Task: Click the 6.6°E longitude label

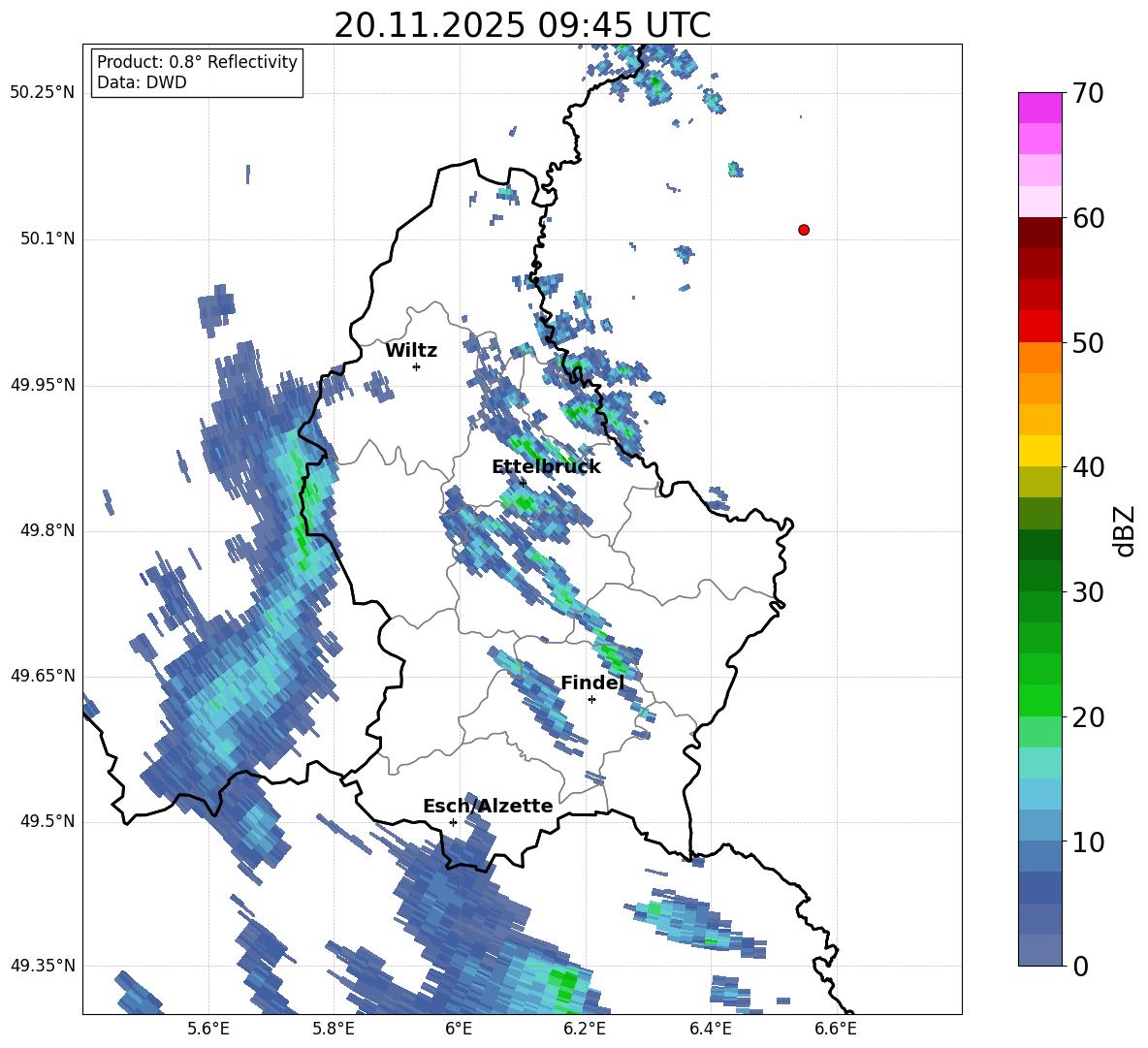Action: click(x=836, y=1029)
